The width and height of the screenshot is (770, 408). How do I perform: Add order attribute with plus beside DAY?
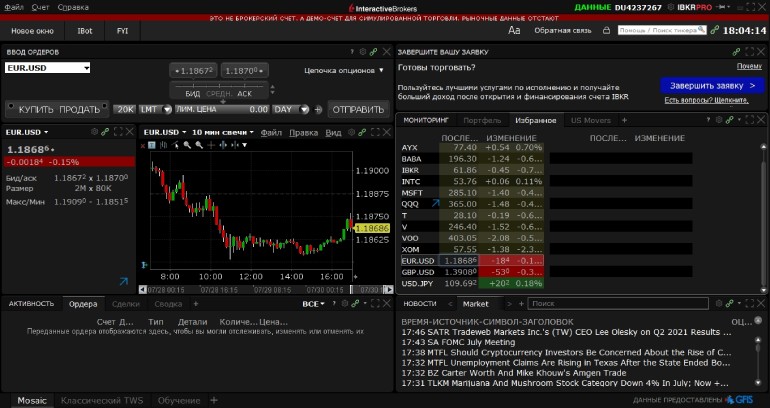coord(318,109)
